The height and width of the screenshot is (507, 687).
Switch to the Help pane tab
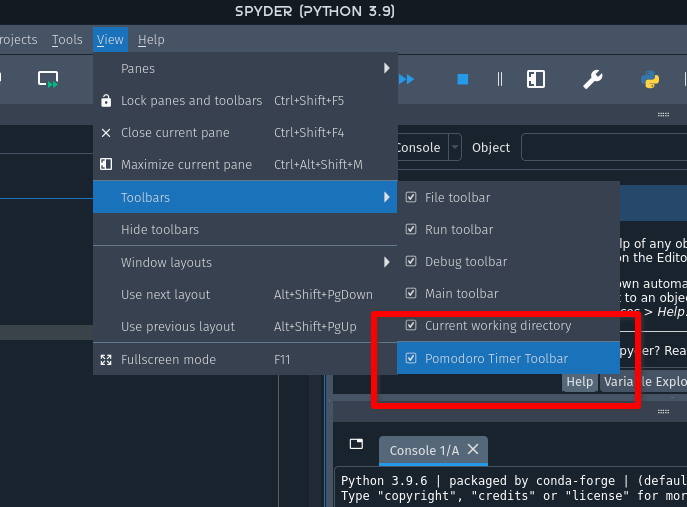[580, 382]
